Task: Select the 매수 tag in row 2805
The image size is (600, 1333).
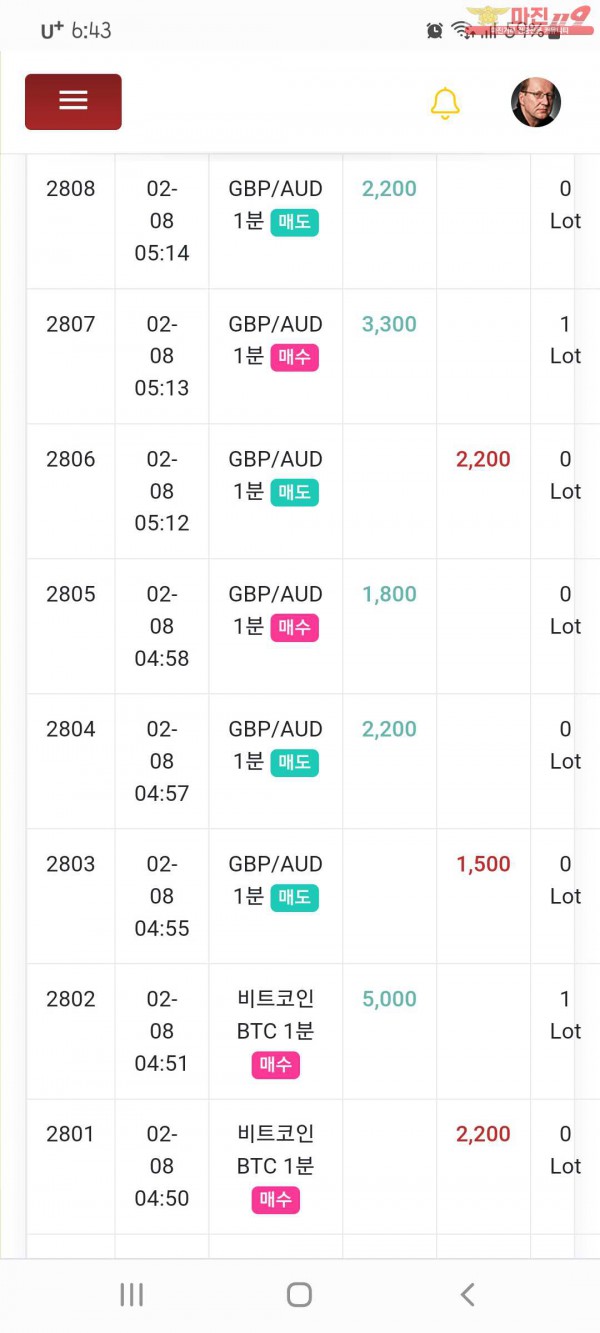Action: 294,627
